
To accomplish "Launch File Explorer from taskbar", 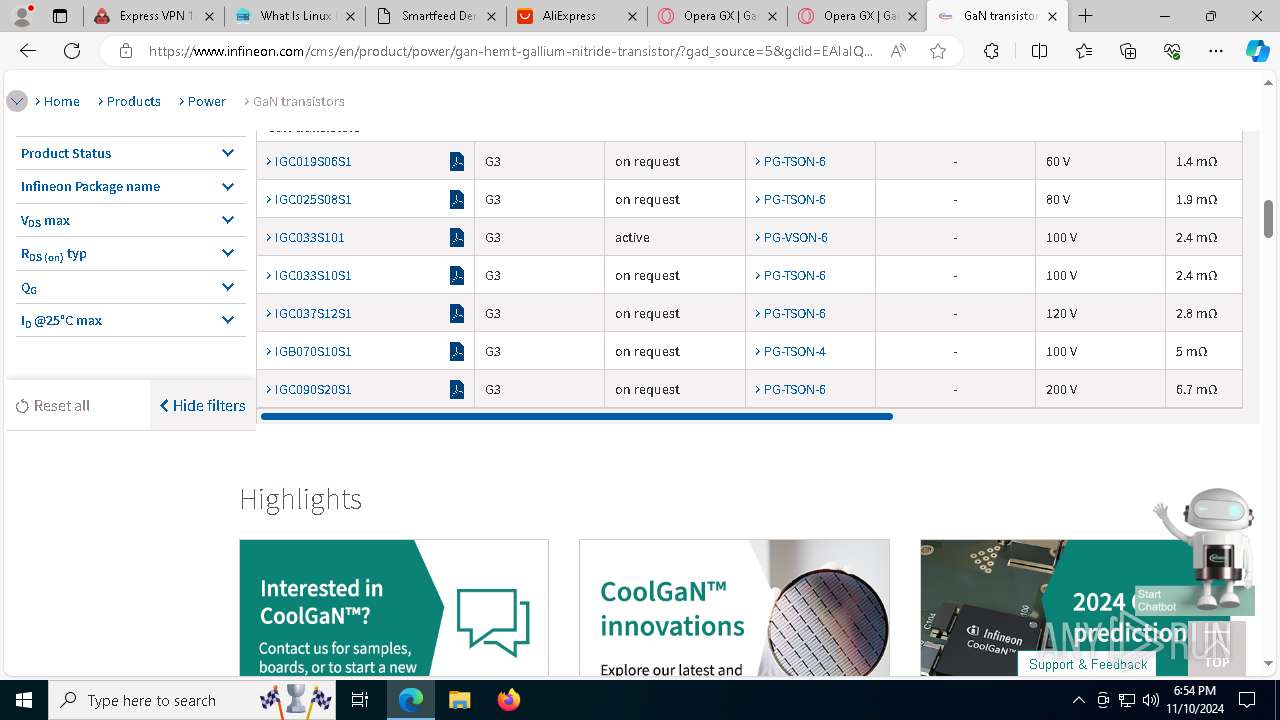I will point(459,700).
